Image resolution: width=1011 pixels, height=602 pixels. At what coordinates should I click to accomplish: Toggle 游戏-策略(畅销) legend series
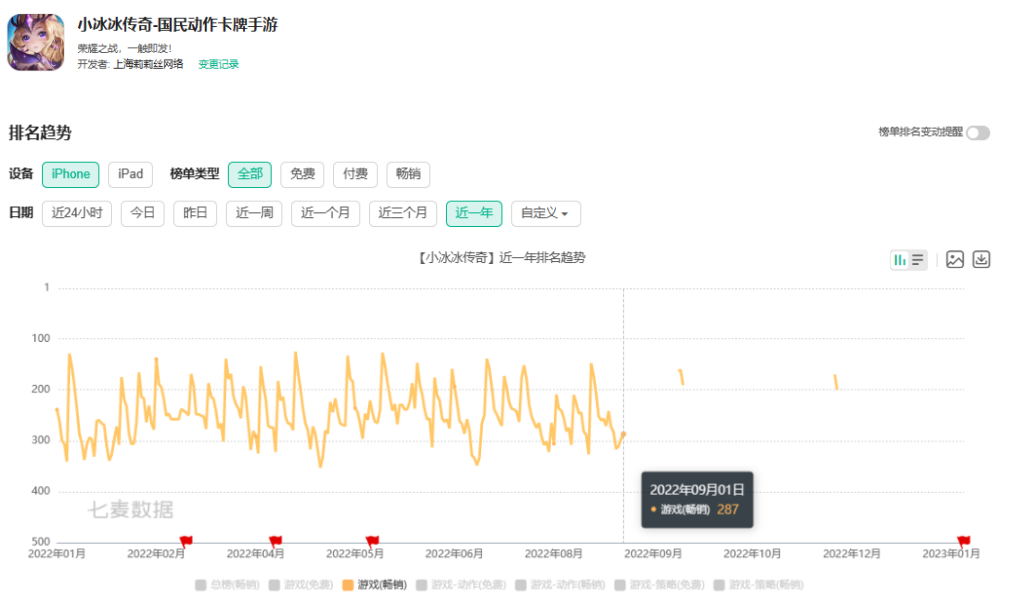759,585
